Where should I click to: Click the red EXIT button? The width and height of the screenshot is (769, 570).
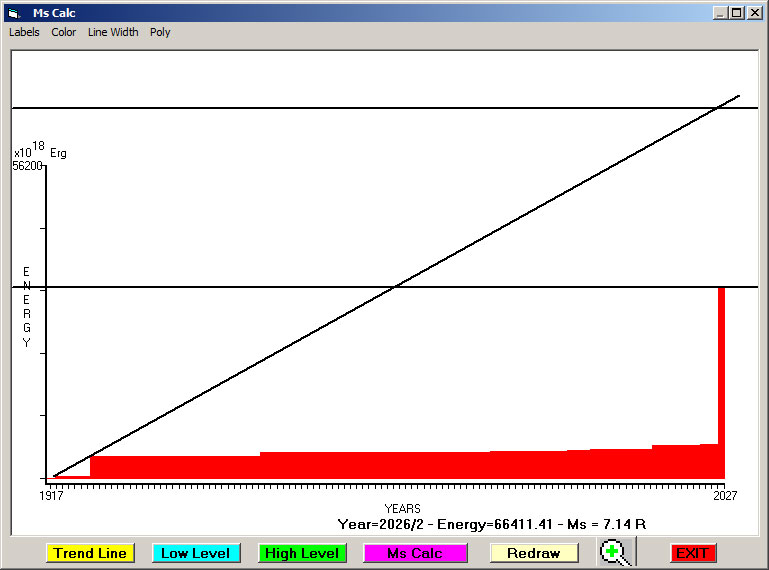(691, 553)
